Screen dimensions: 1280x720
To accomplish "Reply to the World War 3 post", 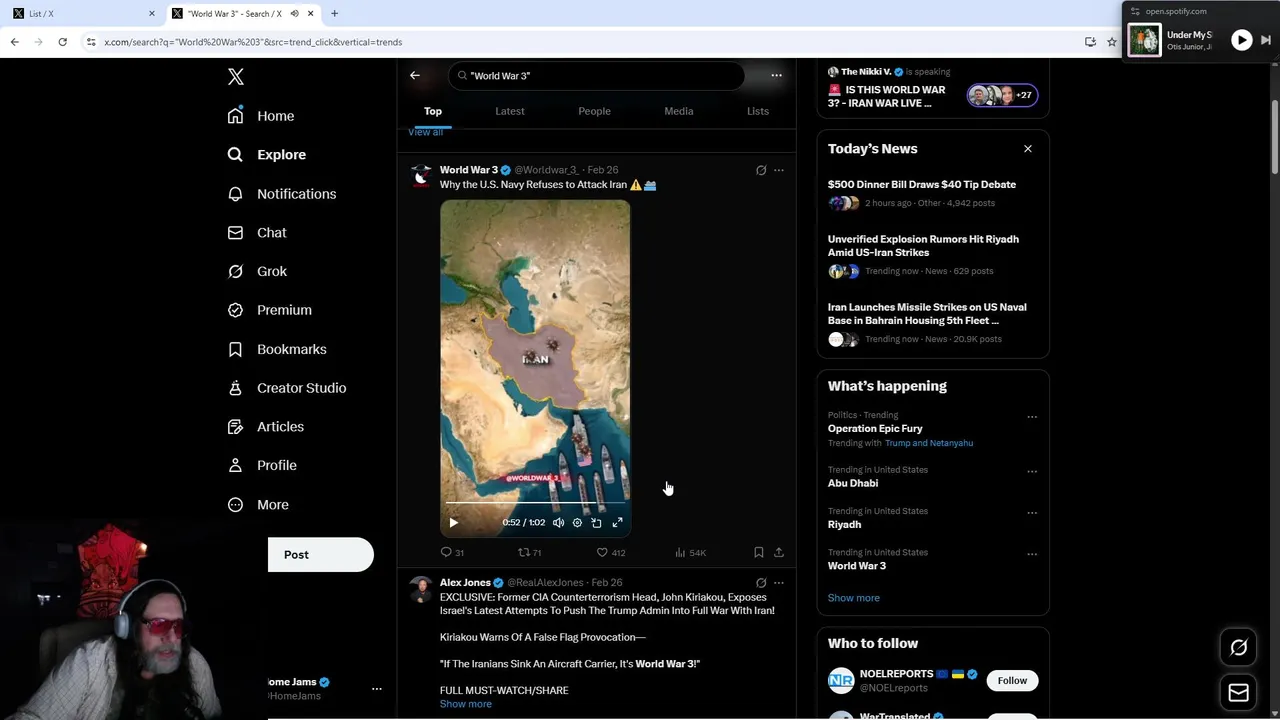I will 452,552.
